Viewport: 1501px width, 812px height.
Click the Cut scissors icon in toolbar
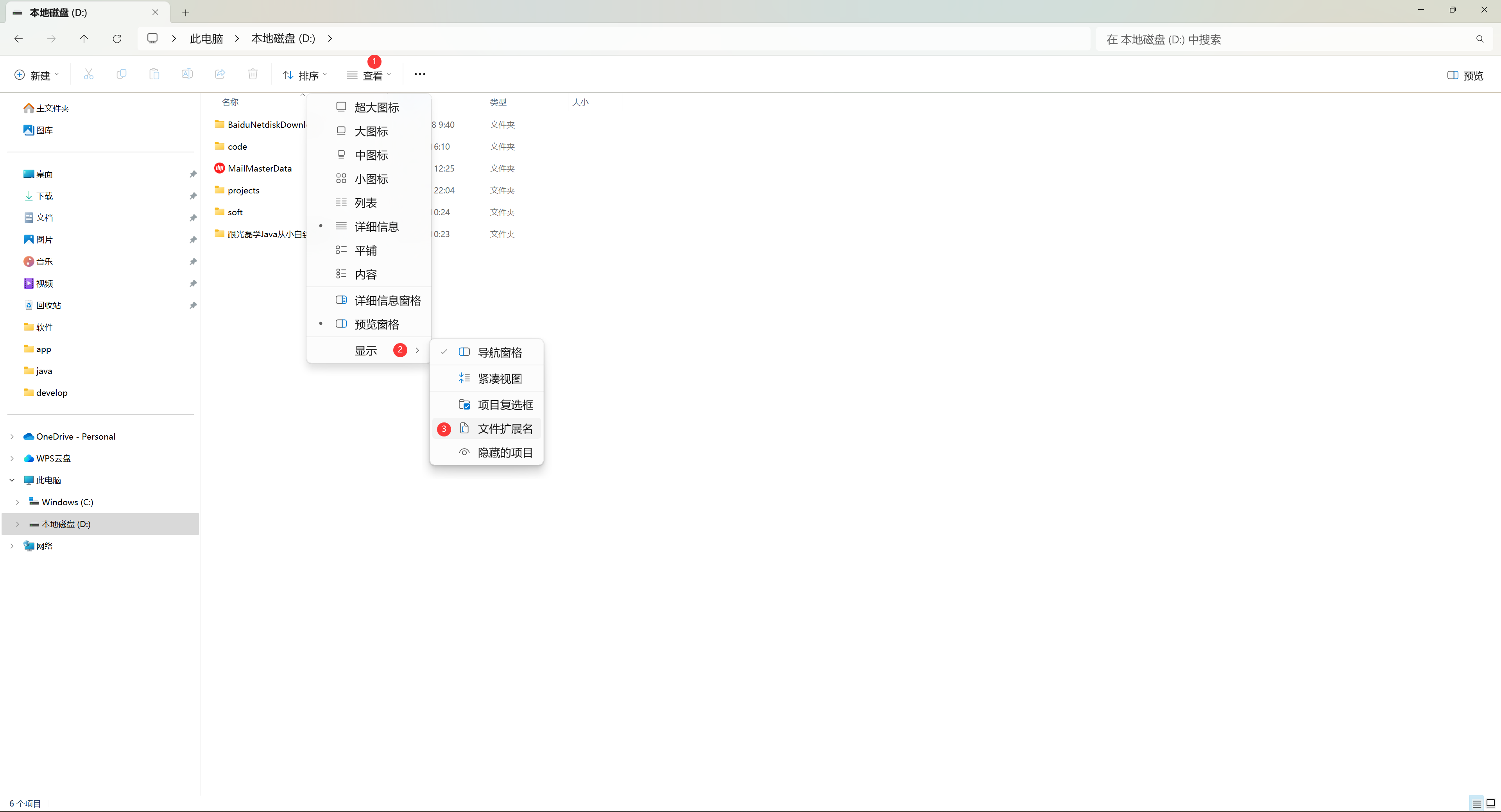[x=89, y=75]
